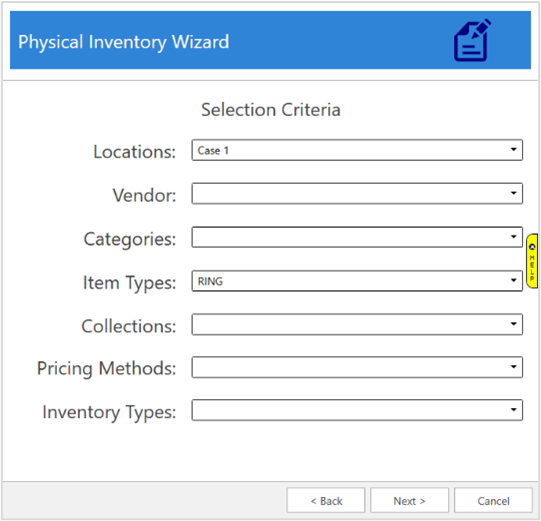
Task: Expand the Inventory Types dropdown arrow
Action: tap(513, 410)
